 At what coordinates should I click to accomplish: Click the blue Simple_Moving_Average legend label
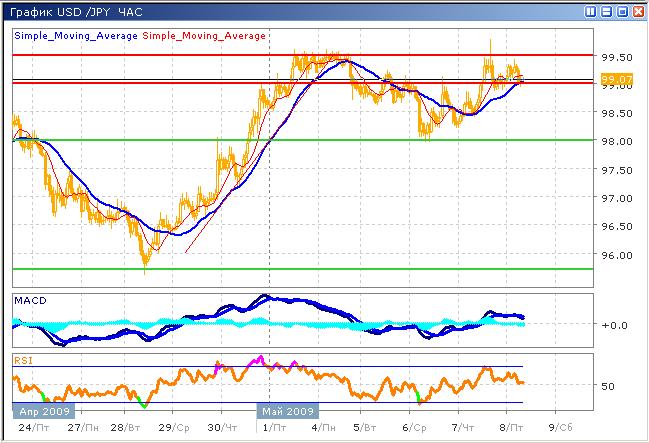[x=76, y=35]
